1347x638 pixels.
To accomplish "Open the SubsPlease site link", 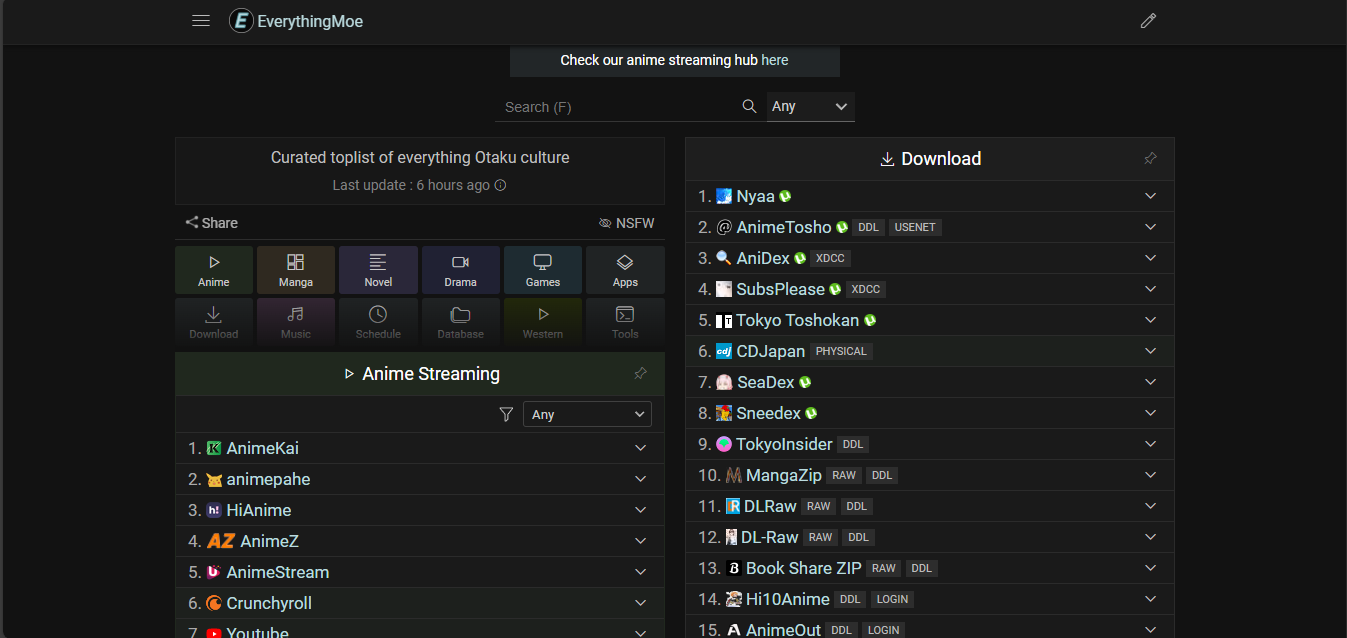I will point(780,289).
